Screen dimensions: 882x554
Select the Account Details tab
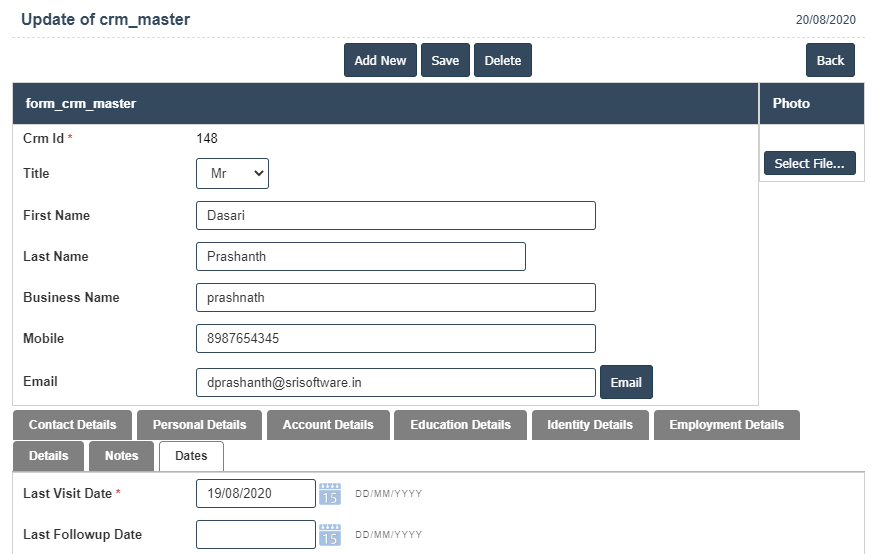pos(328,425)
